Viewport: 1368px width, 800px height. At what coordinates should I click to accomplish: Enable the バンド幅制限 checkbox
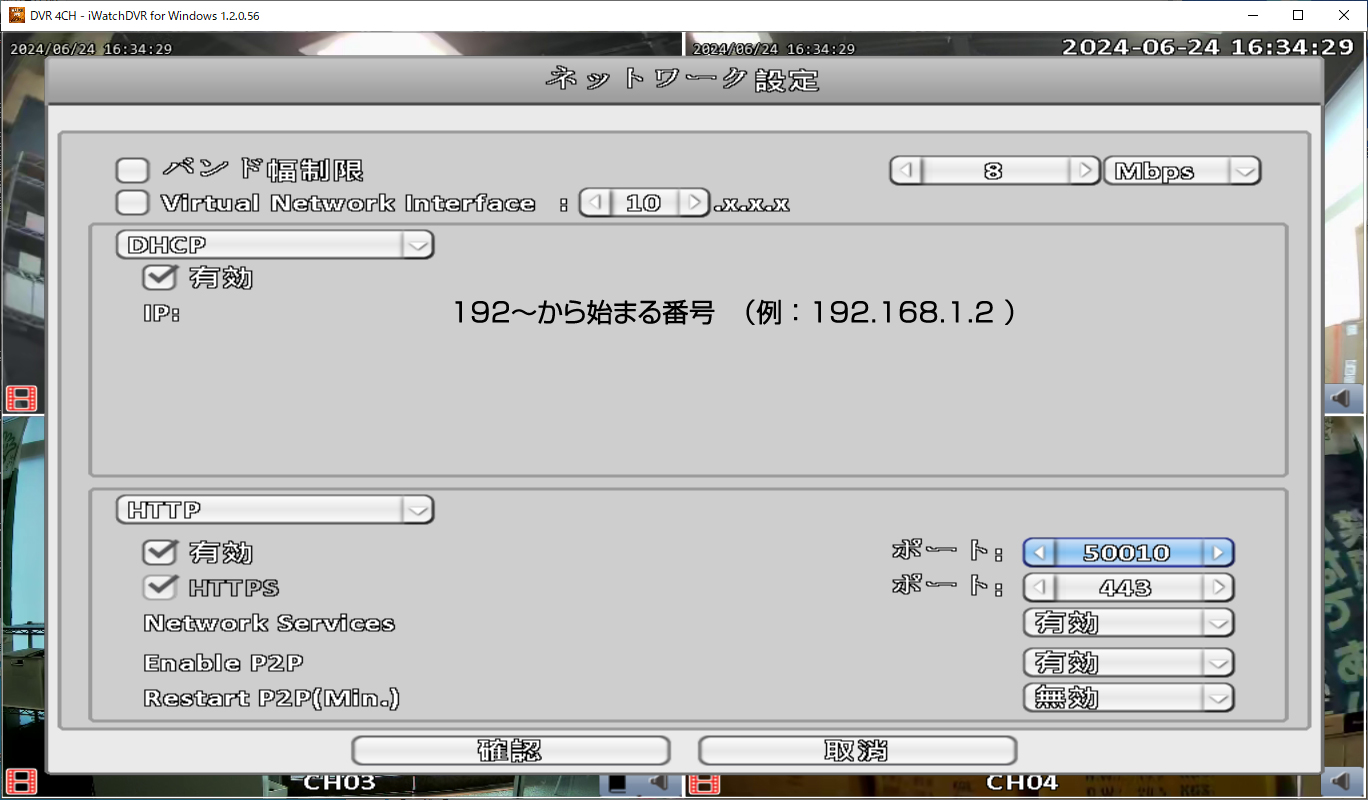click(132, 171)
